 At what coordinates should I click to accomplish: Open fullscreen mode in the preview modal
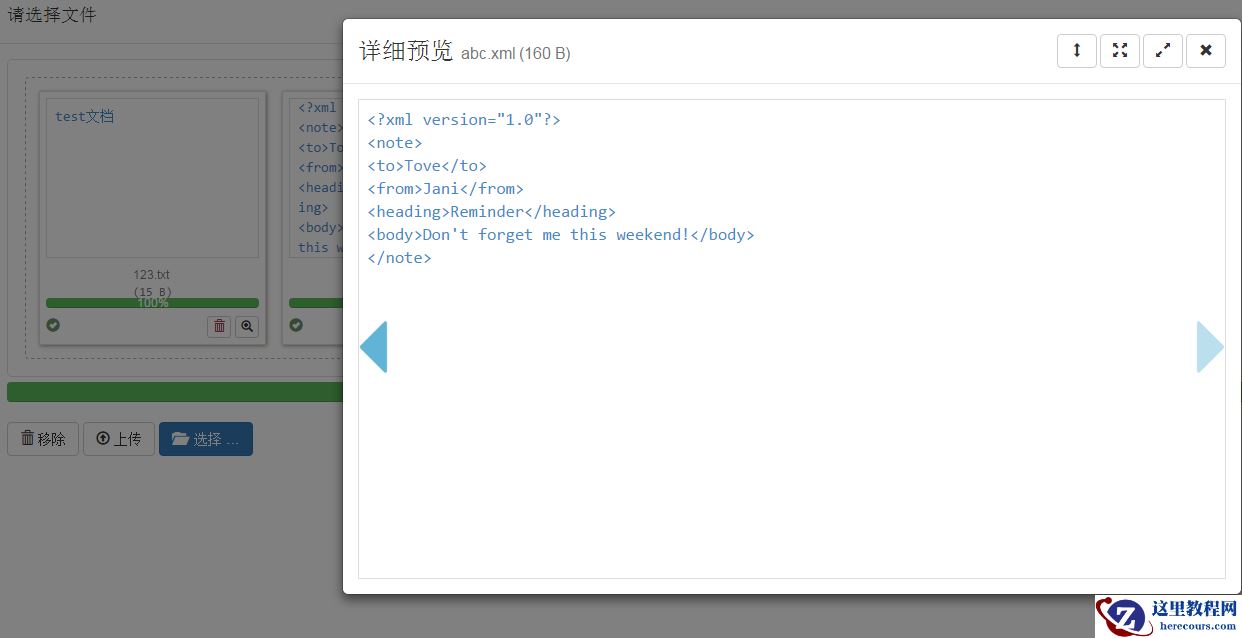tap(1119, 50)
